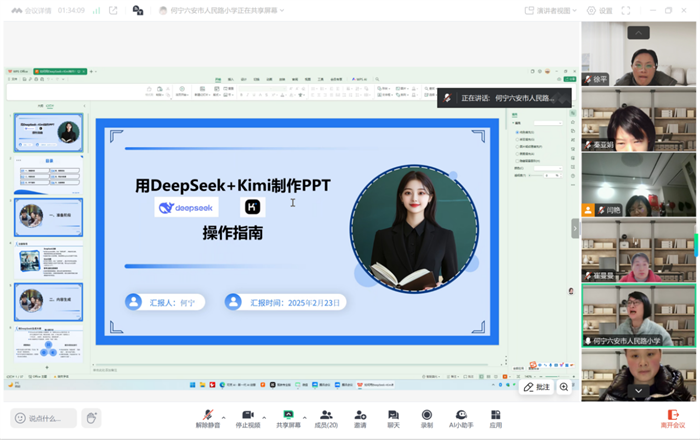The image size is (700, 440).
Task: Click the '汇报人：何宁' label
Action: (x=165, y=303)
